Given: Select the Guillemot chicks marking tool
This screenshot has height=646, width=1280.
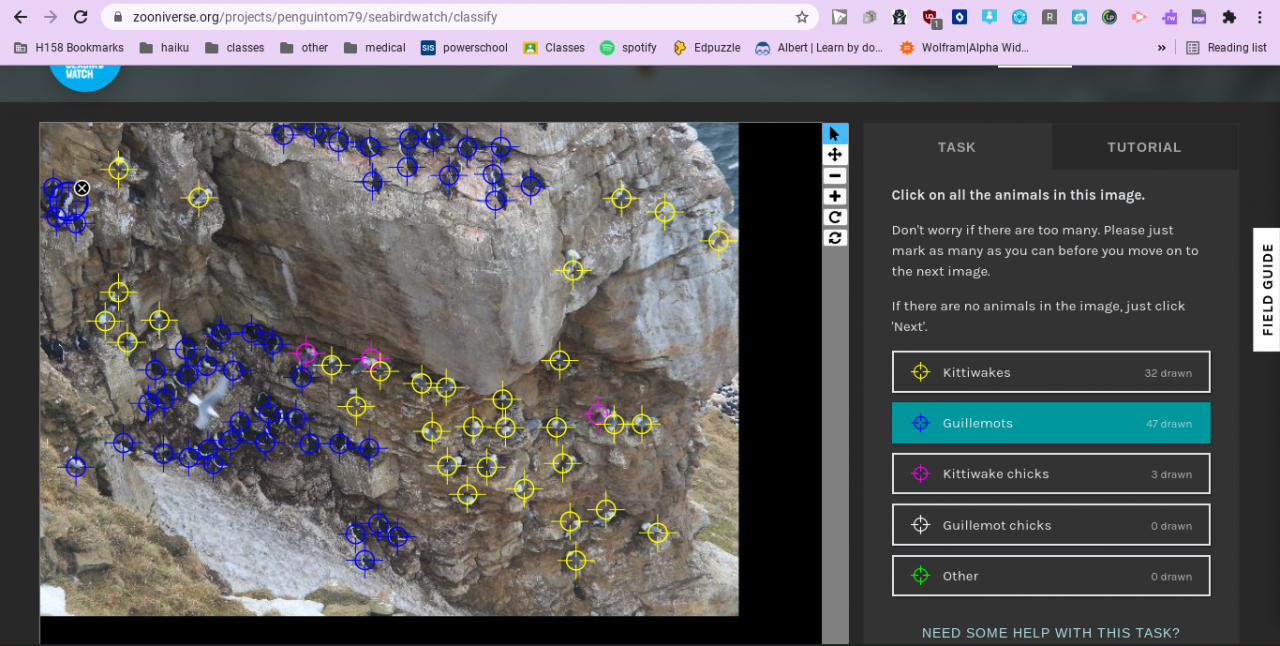Looking at the screenshot, I should click(x=1051, y=525).
